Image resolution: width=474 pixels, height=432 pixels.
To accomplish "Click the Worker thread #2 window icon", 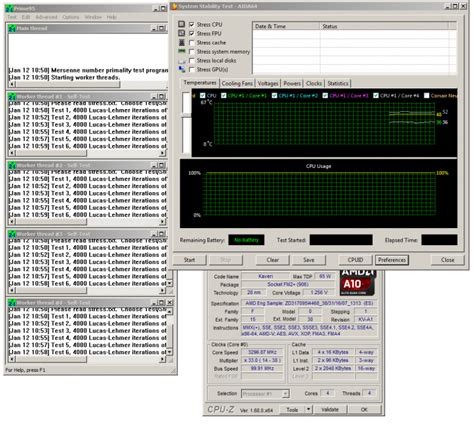I will (12, 165).
